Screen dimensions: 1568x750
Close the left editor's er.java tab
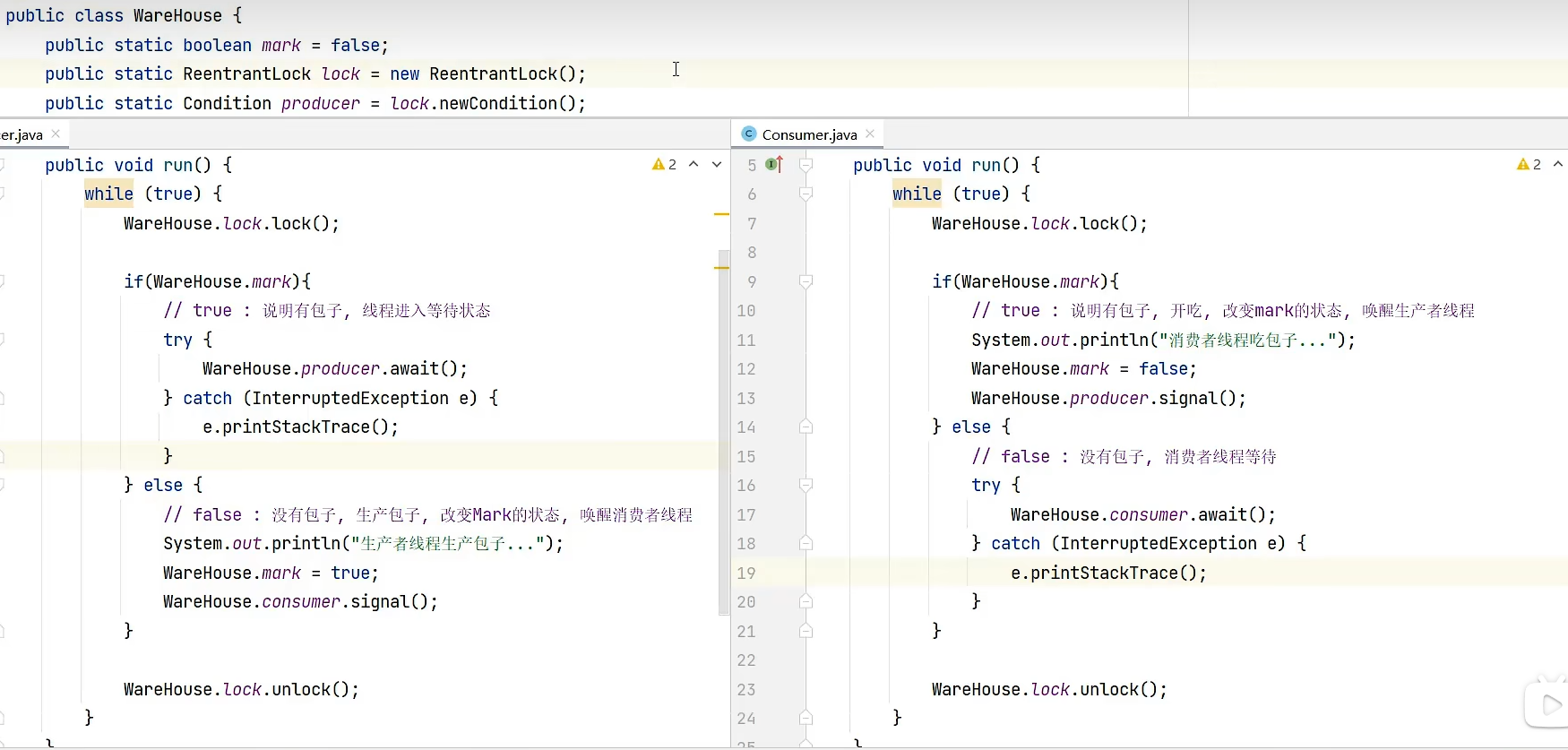pyautogui.click(x=56, y=134)
